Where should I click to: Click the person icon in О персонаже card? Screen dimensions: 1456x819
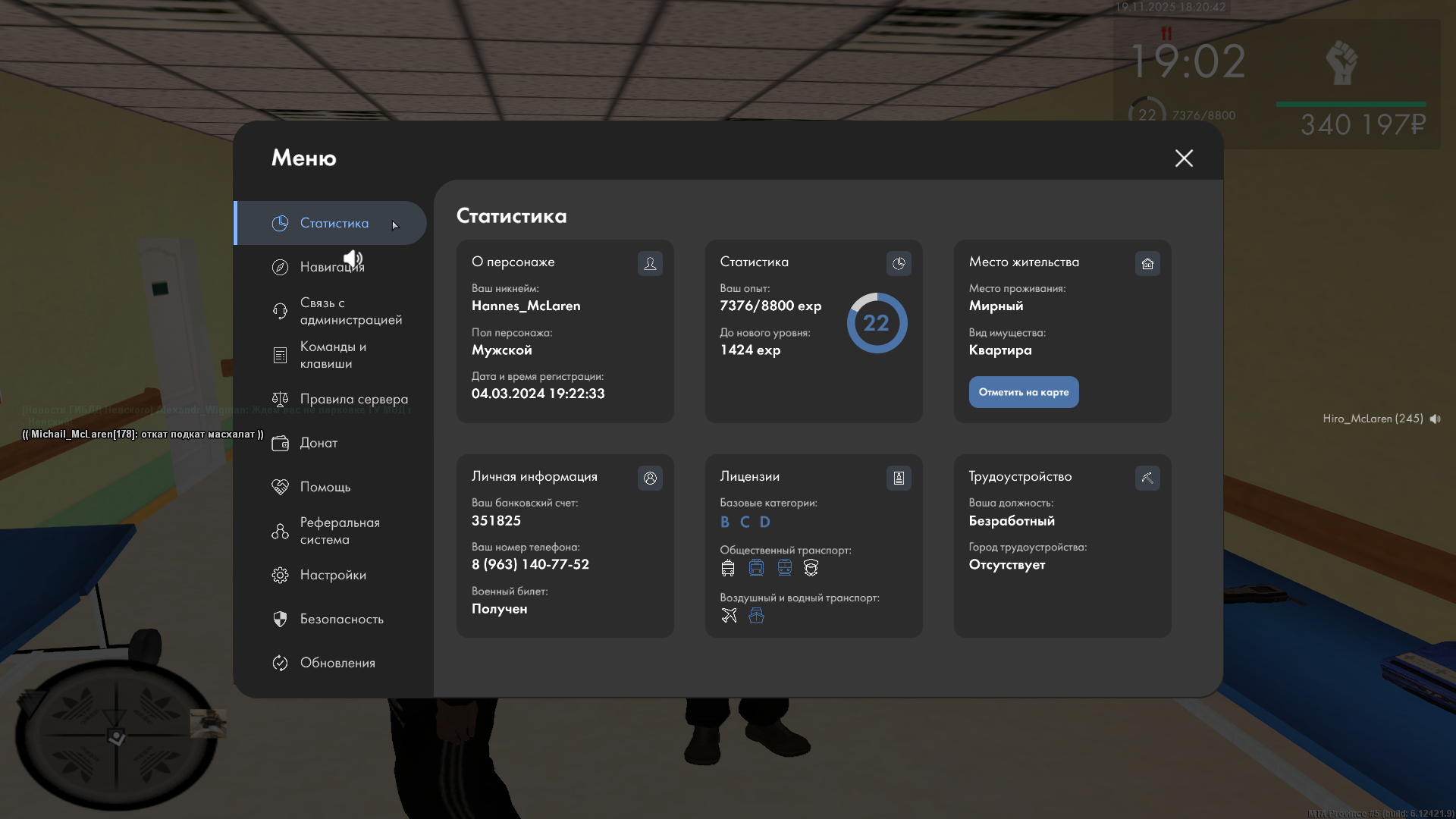650,263
